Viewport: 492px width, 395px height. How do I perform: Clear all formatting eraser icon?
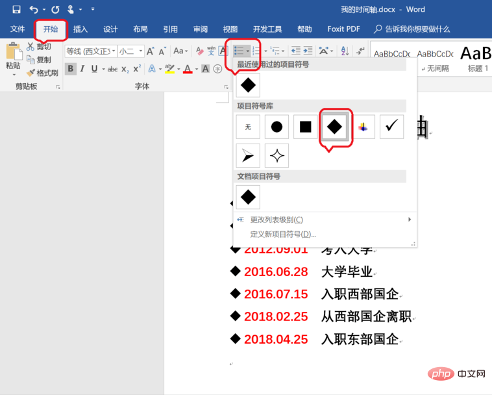(x=200, y=51)
